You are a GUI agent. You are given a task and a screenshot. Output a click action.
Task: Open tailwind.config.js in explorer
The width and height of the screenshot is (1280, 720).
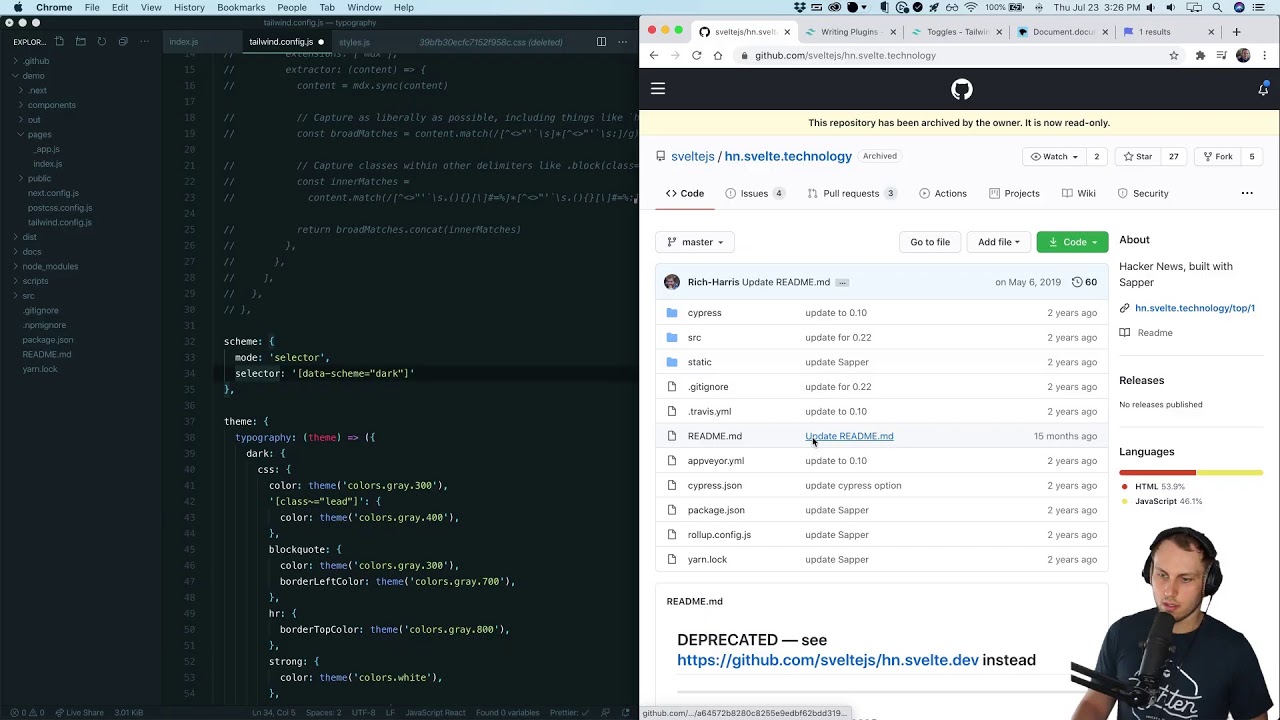pyautogui.click(x=60, y=223)
